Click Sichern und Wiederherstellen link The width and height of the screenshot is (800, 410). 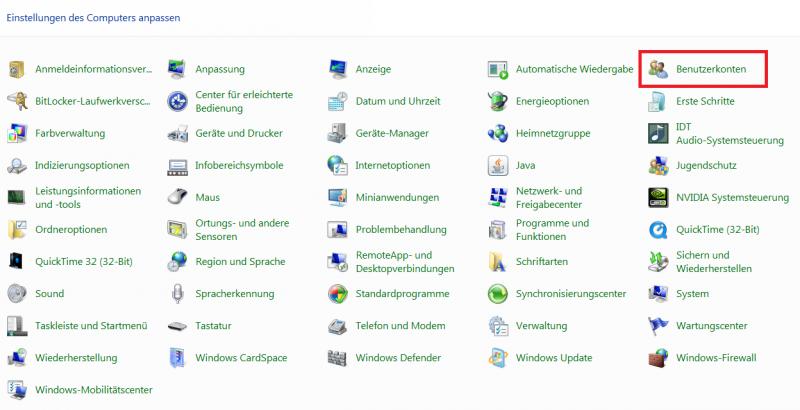click(x=714, y=262)
